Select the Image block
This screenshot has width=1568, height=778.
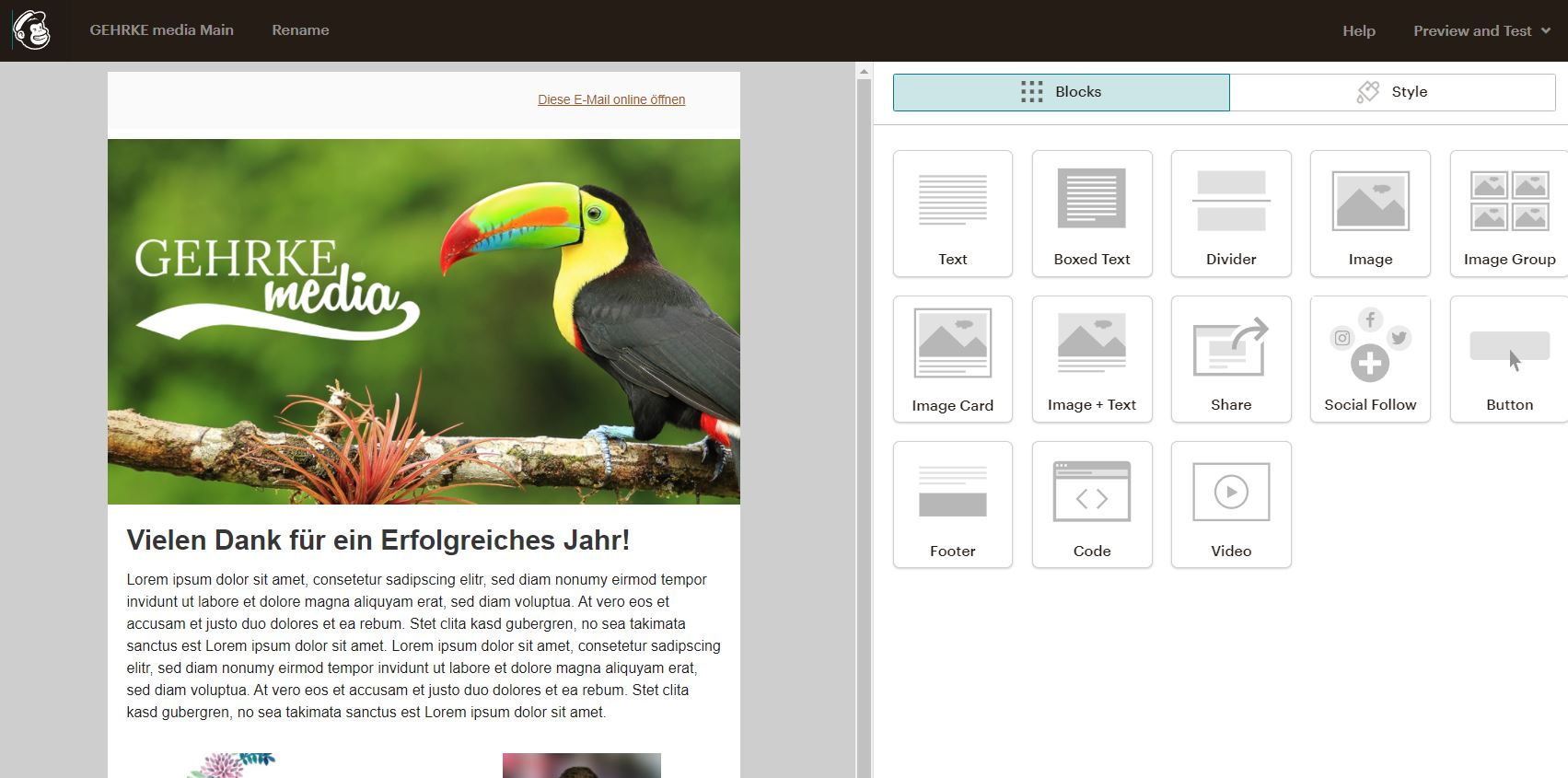(1370, 214)
